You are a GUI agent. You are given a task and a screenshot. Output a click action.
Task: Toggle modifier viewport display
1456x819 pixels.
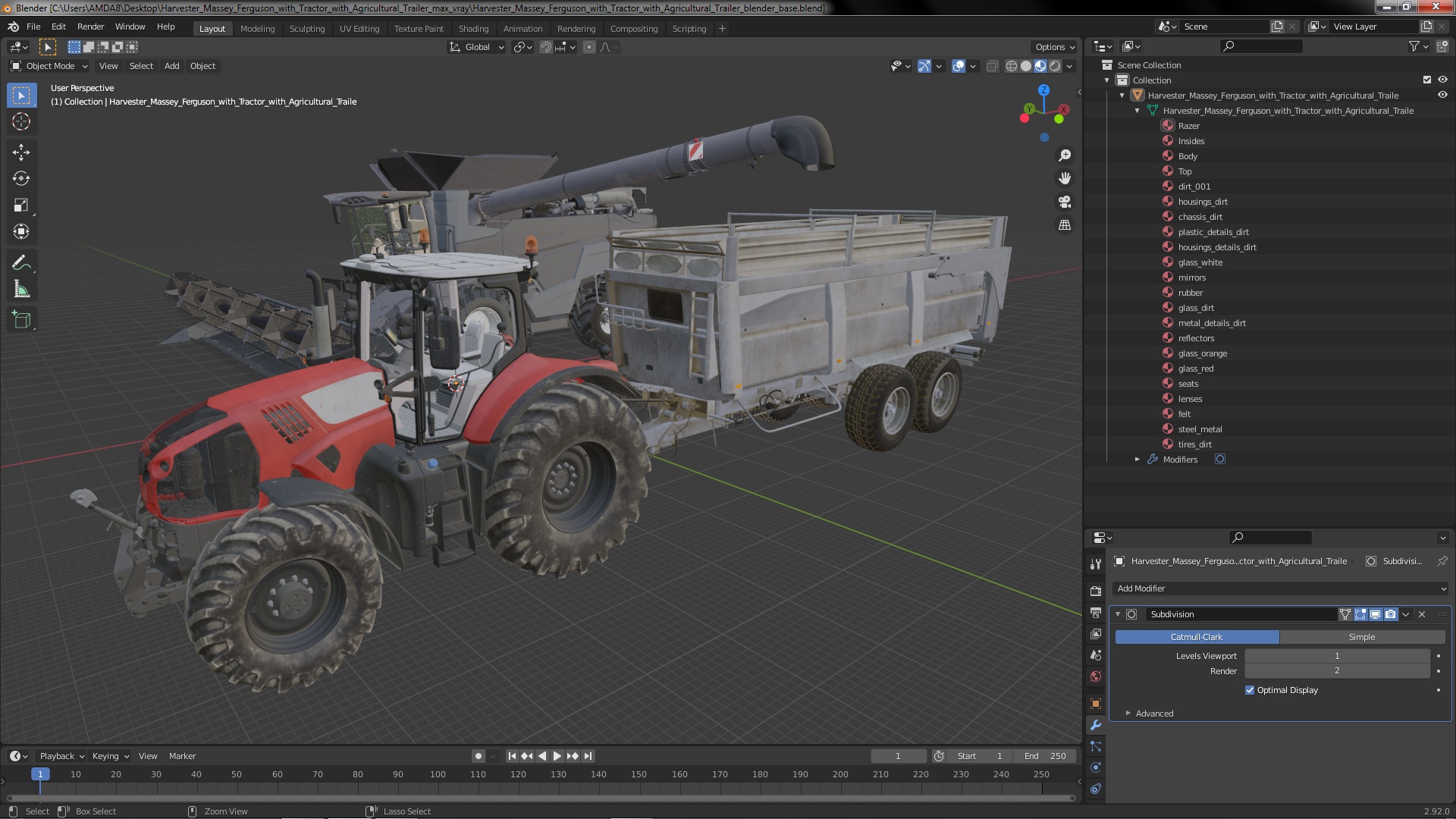click(1375, 614)
